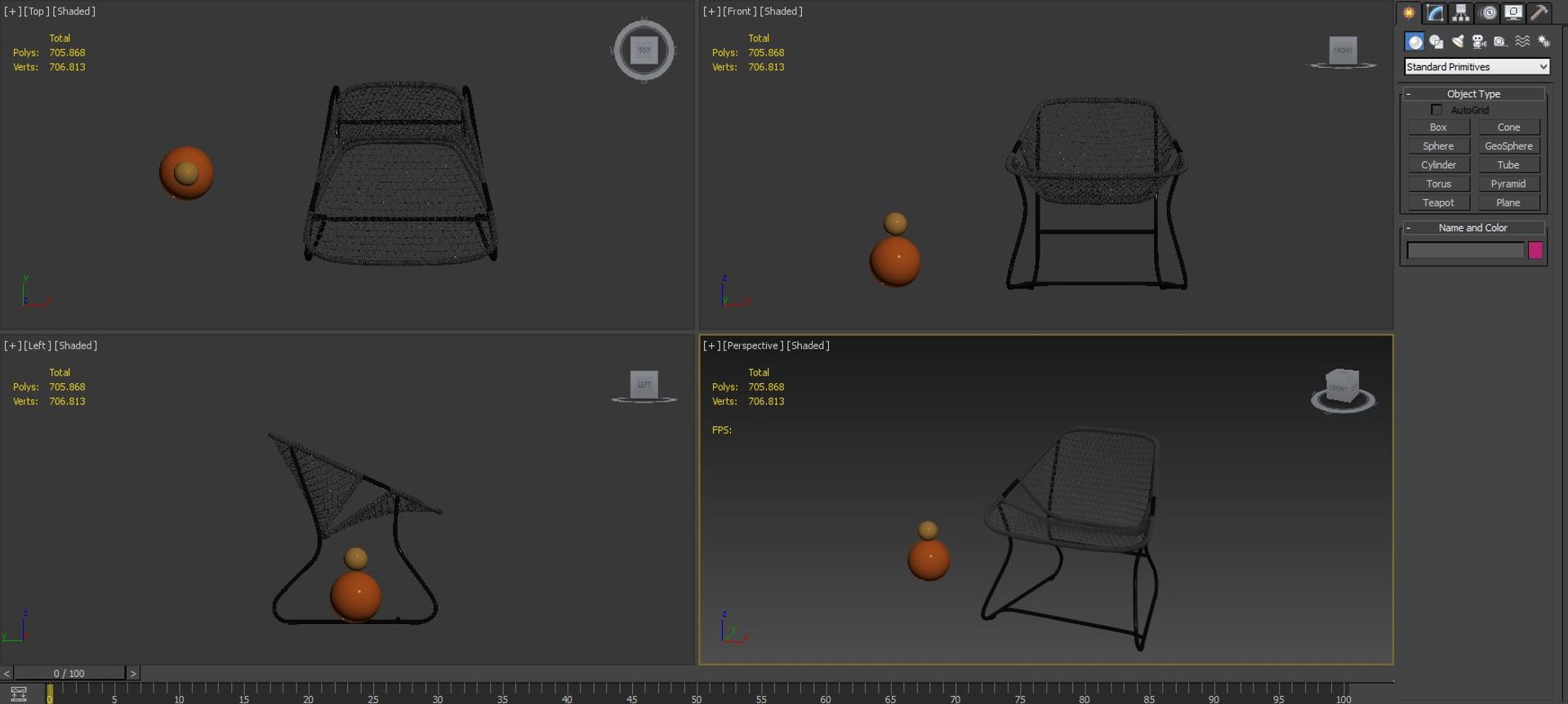Click the Torus primitive button
Image resolution: width=1568 pixels, height=704 pixels.
click(1438, 184)
